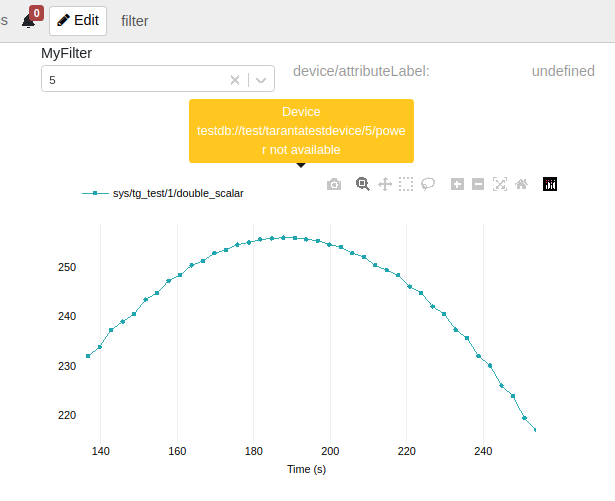Click the x-axis tick label 160
The height and width of the screenshot is (501, 615).
[177, 451]
